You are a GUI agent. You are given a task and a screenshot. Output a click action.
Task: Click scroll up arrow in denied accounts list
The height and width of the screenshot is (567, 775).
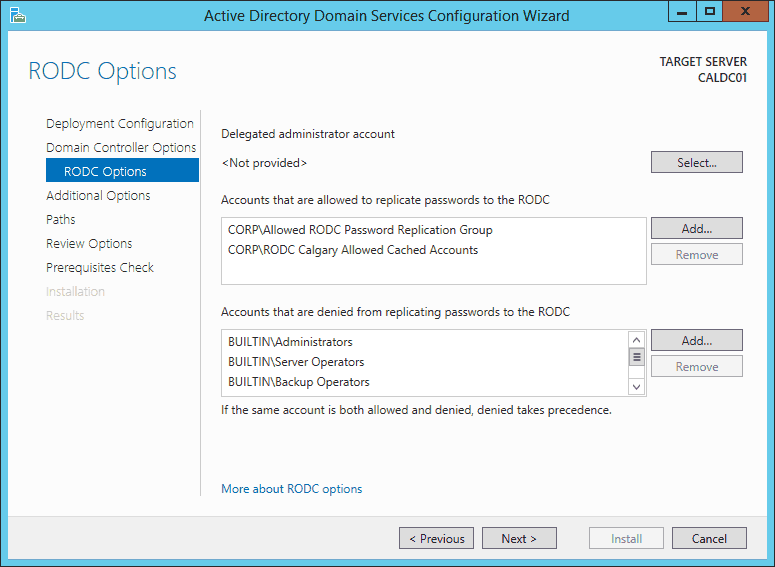coord(636,340)
